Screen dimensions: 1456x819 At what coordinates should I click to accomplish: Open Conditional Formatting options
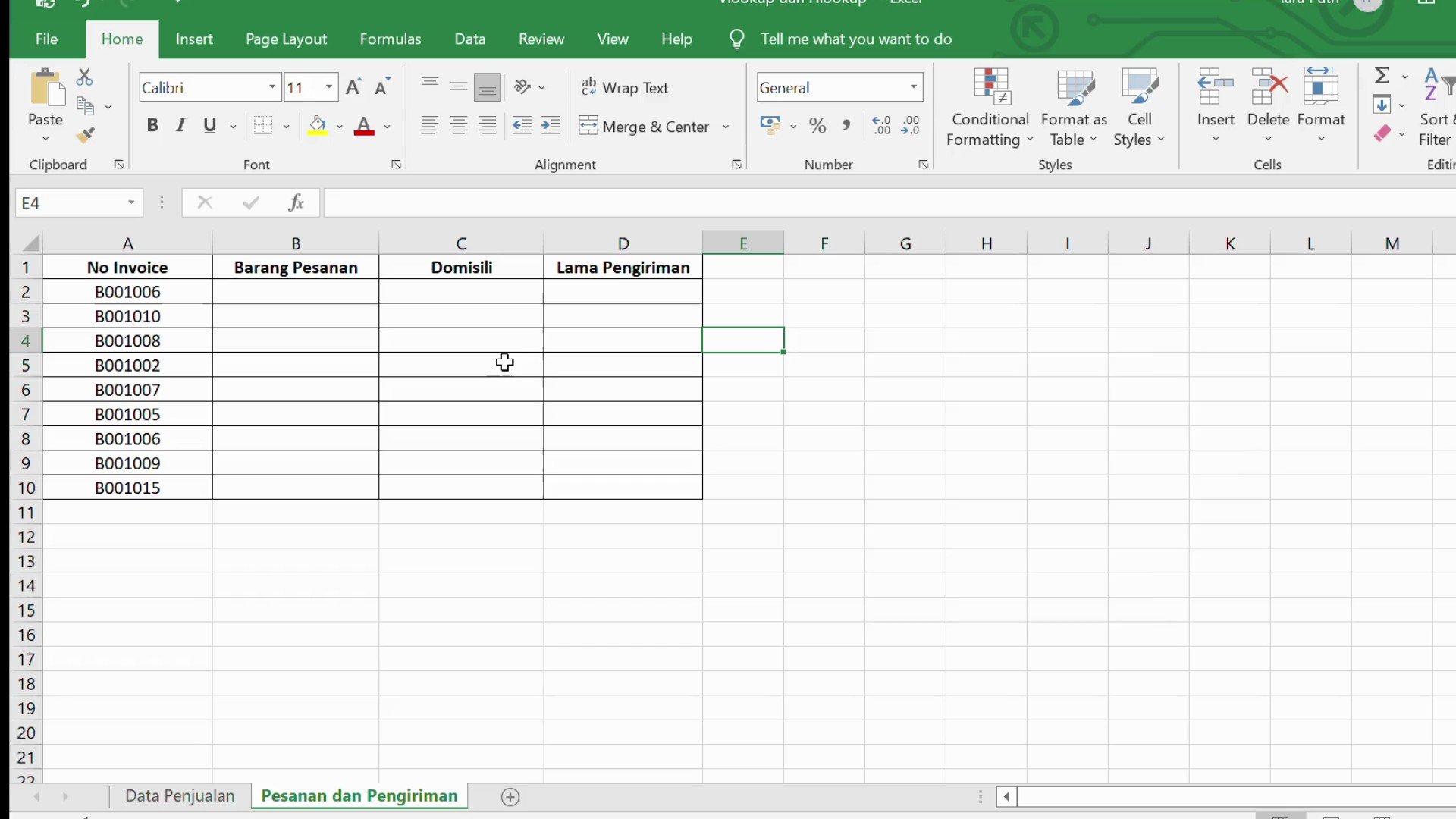tap(990, 106)
